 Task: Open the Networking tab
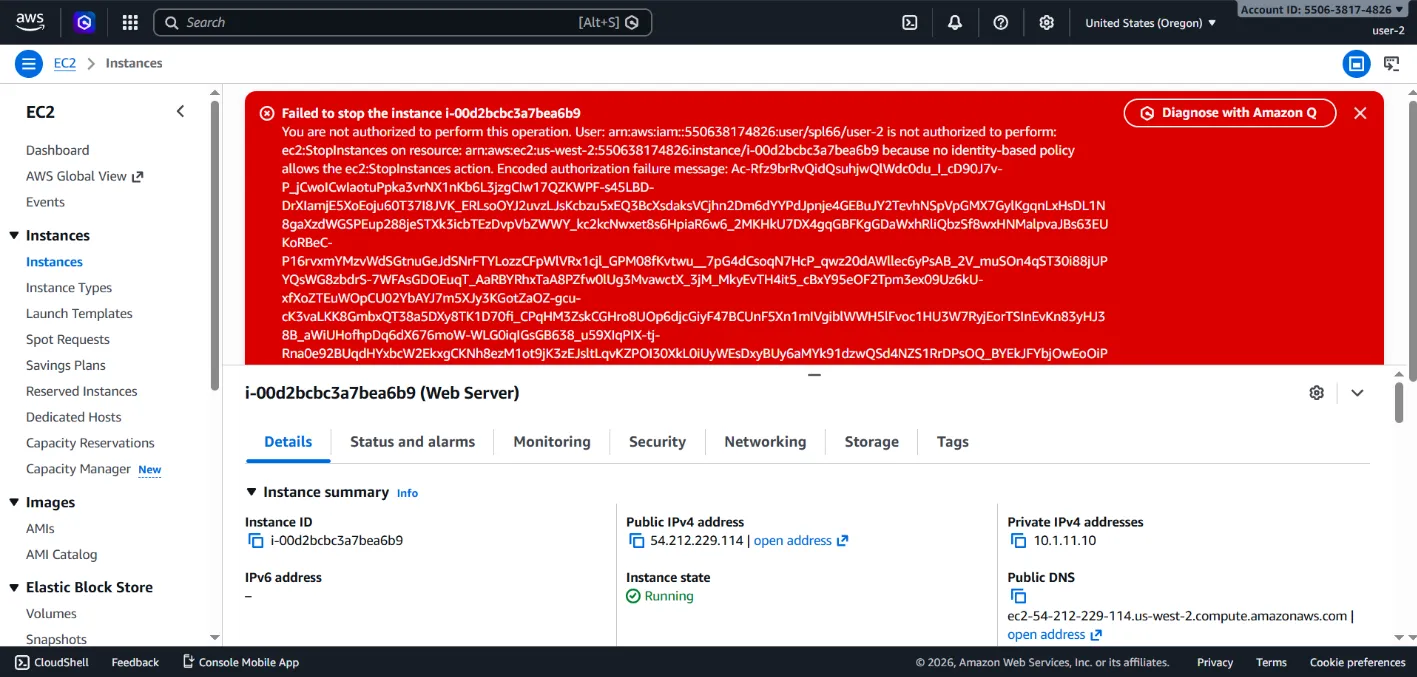pos(765,442)
